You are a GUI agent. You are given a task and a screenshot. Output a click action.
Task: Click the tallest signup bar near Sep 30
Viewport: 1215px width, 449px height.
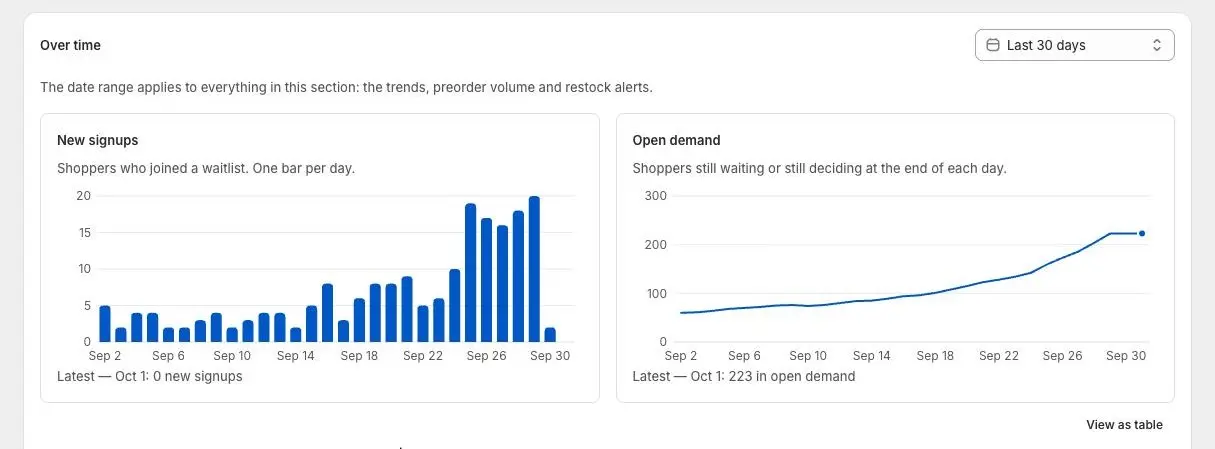tap(534, 269)
